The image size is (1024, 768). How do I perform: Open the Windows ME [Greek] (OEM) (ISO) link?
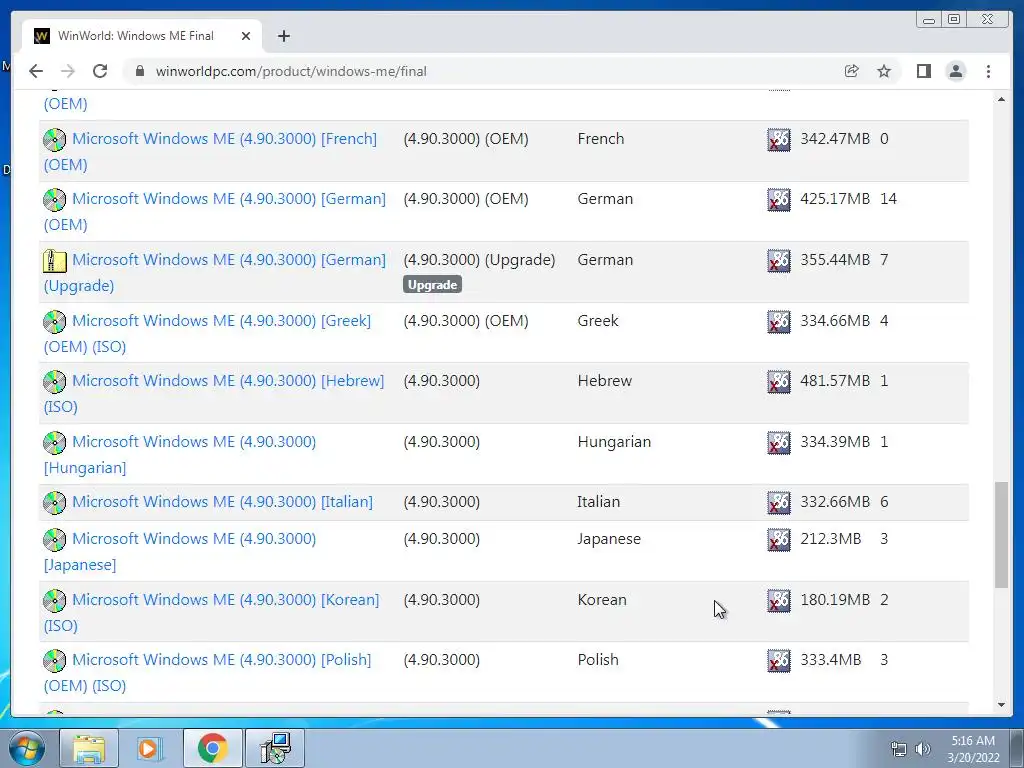coord(208,334)
